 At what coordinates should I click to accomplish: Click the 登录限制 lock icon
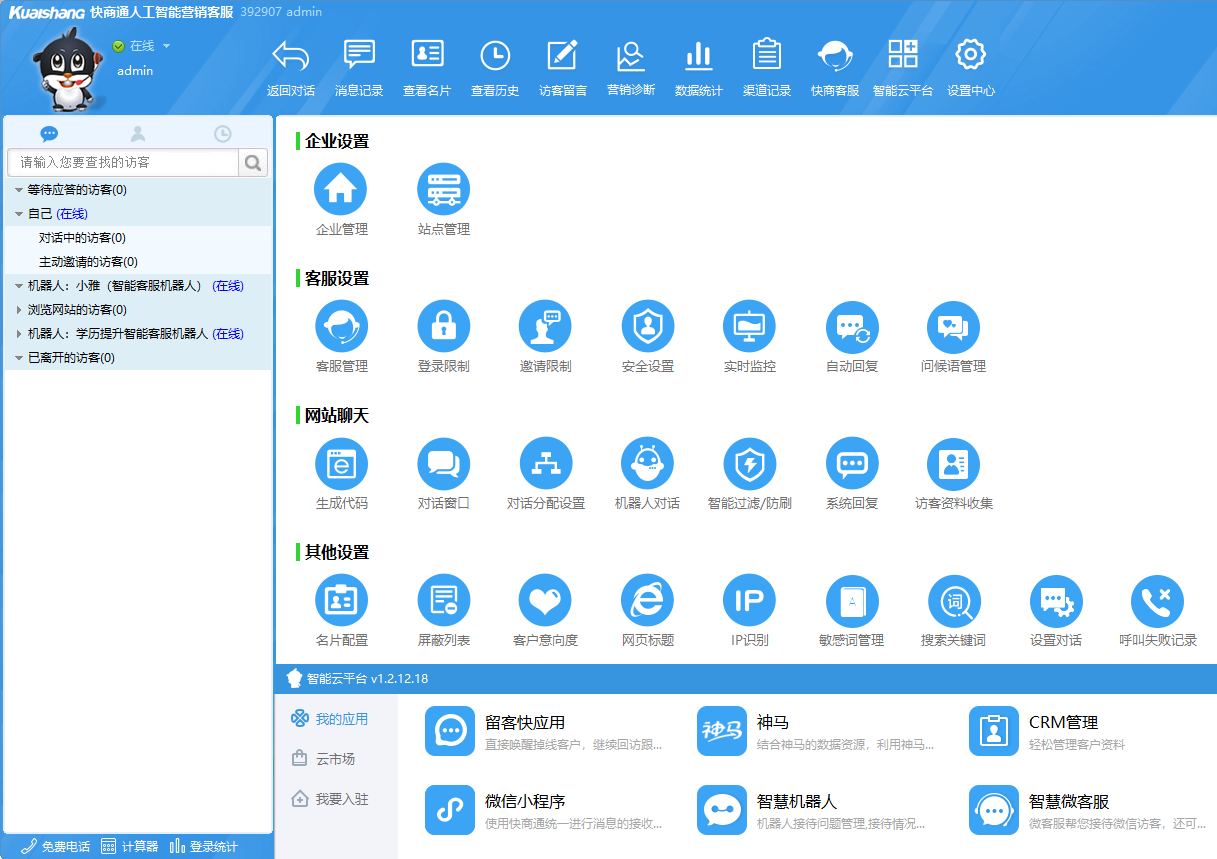point(443,327)
